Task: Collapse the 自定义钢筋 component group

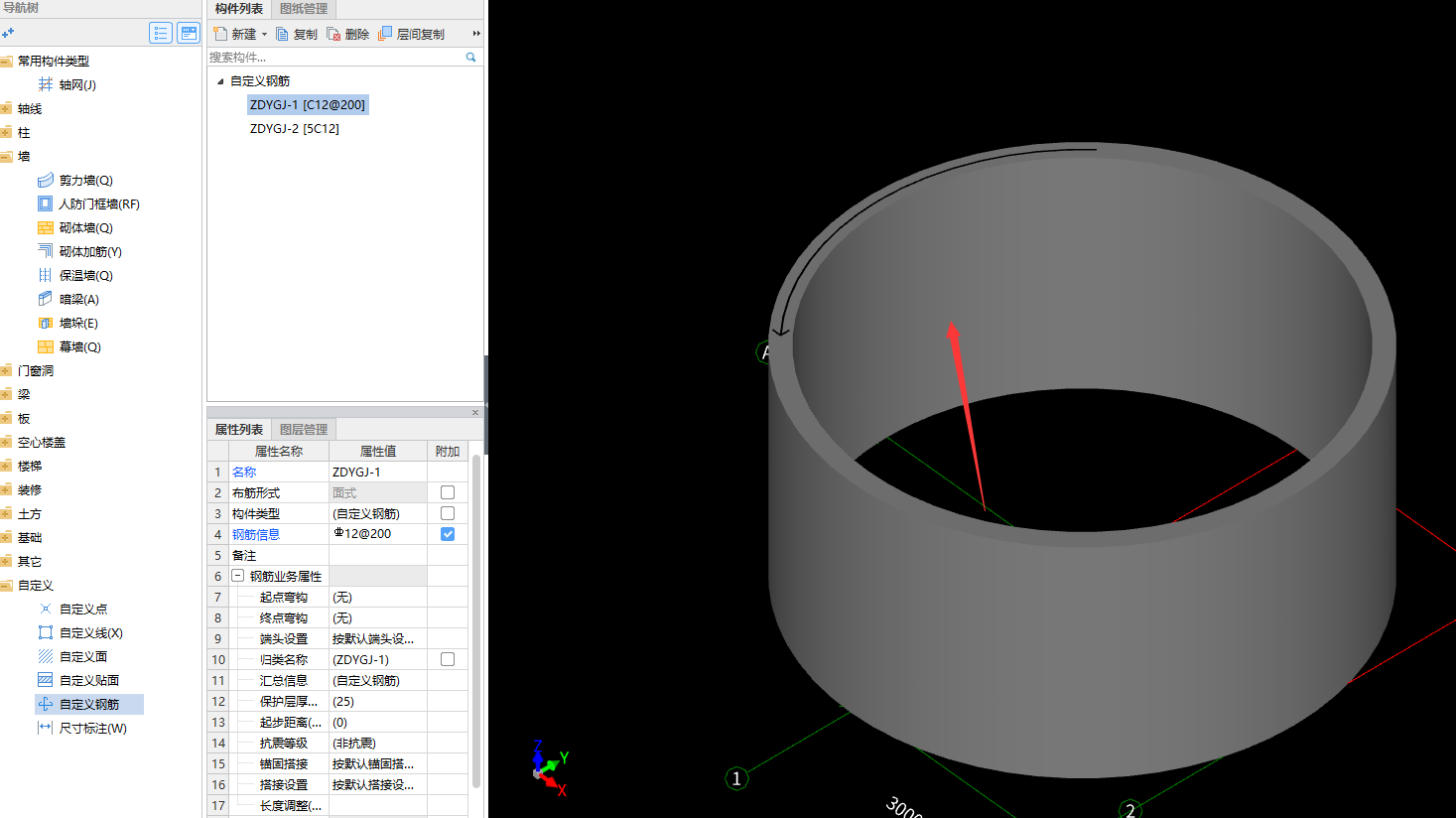Action: pos(220,81)
